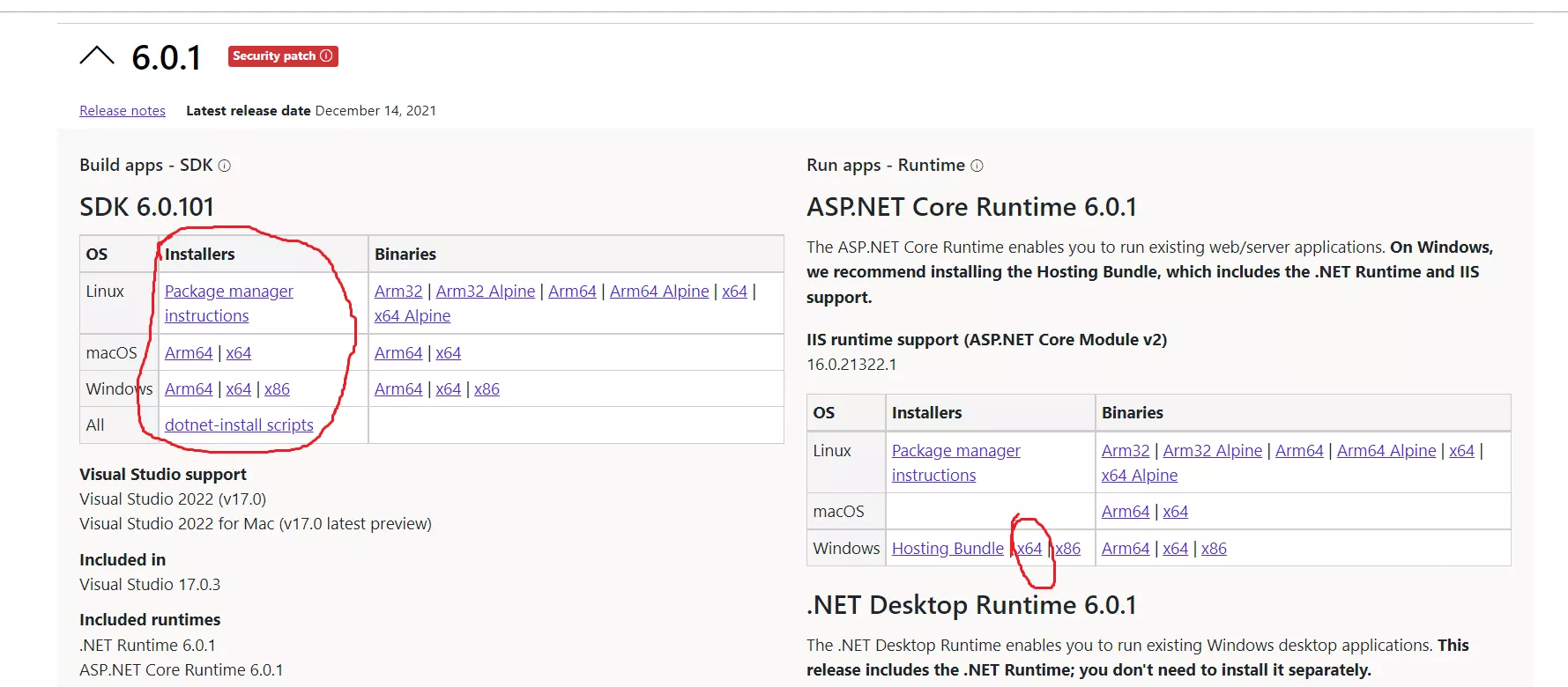Select the .NET Runtime 6.0.1 included runtime text
1568x687 pixels.
tap(147, 645)
